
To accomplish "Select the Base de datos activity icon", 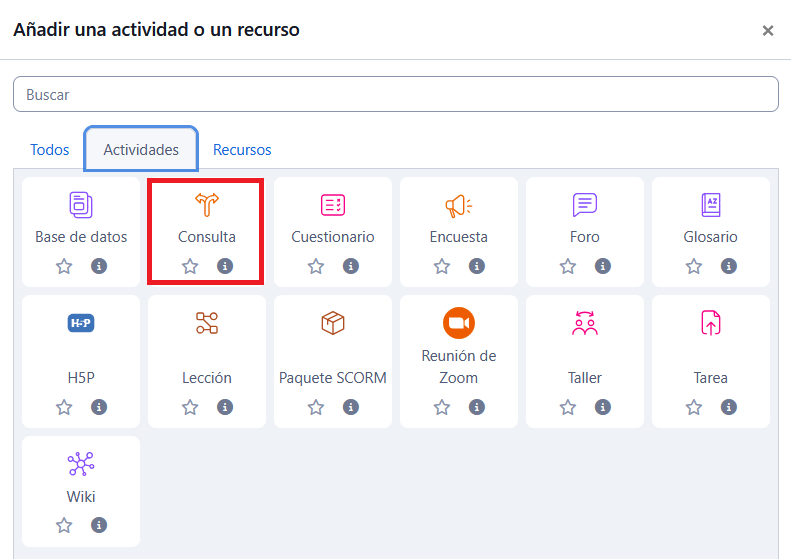I will [x=81, y=205].
